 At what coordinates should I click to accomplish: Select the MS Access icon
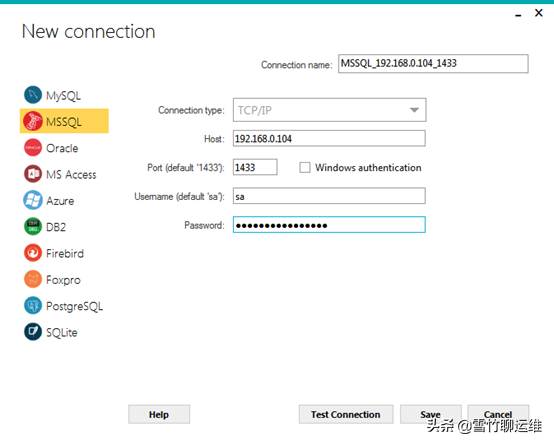point(33,174)
